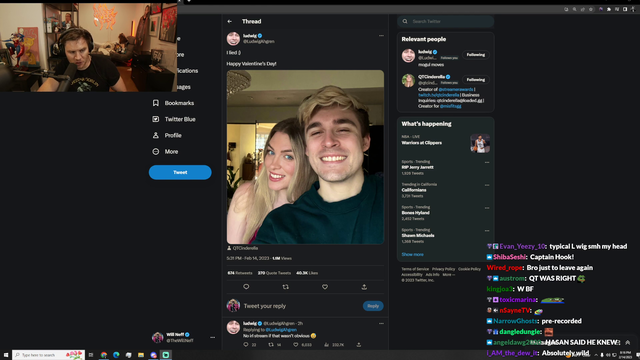Click the Reply button
Screen dimensions: 640x360
click(x=373, y=306)
